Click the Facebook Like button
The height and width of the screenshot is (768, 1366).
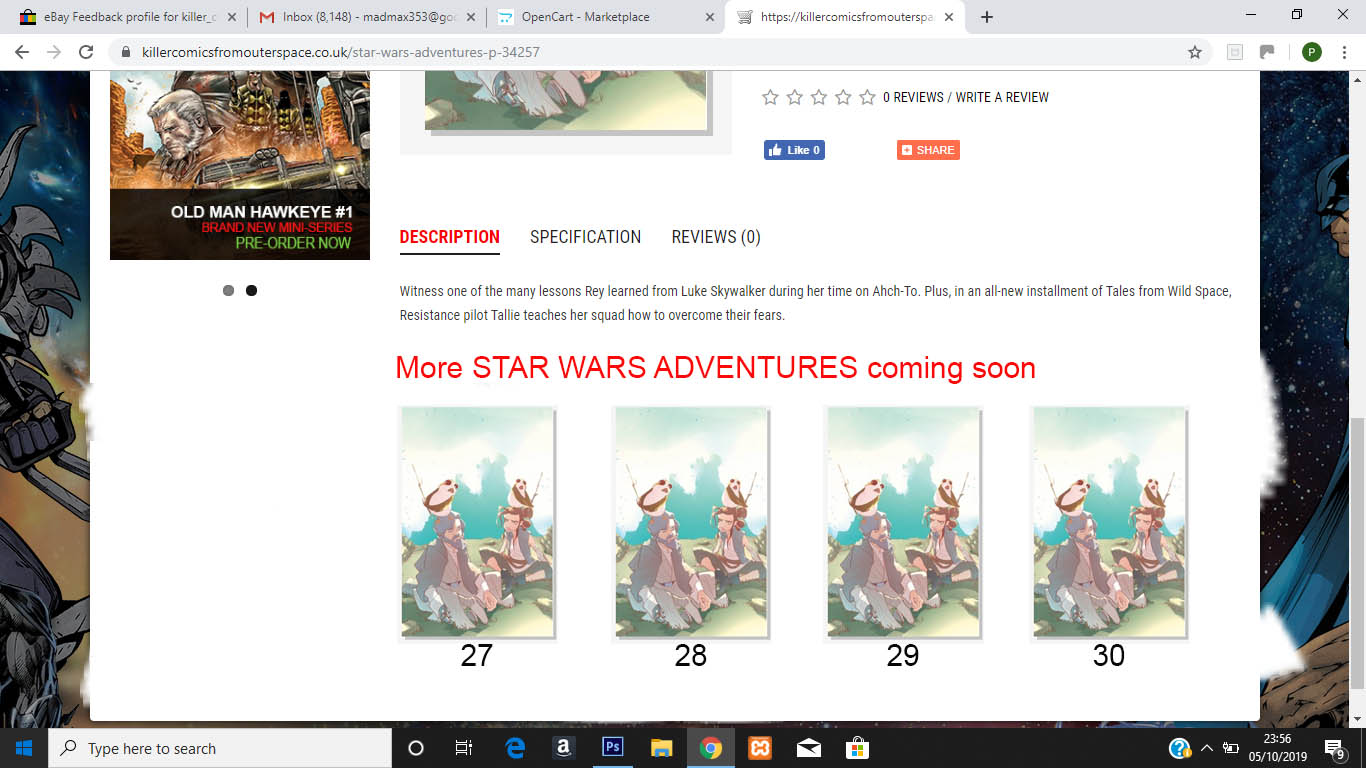[x=794, y=150]
